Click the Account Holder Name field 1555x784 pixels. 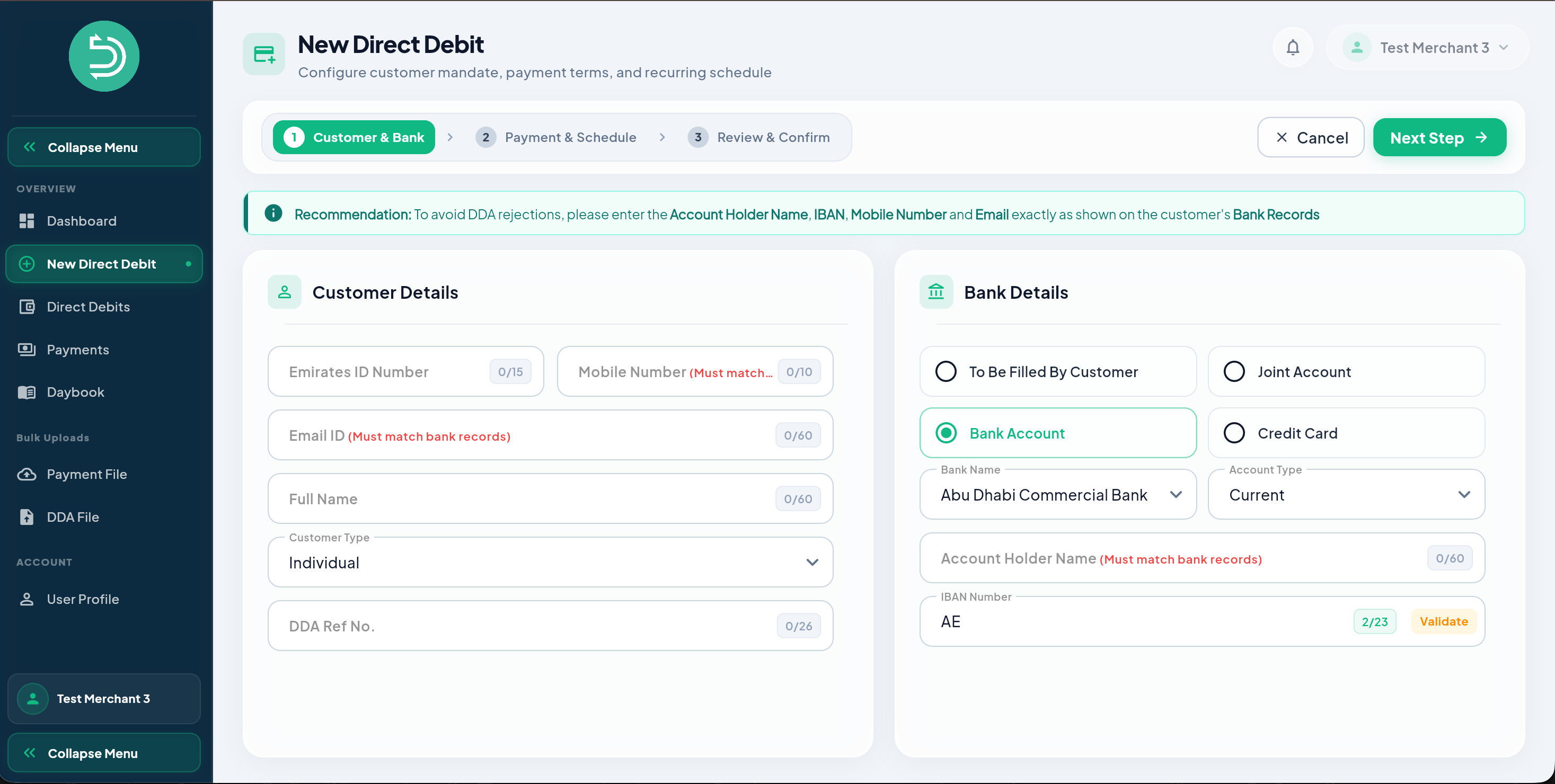click(x=1202, y=558)
